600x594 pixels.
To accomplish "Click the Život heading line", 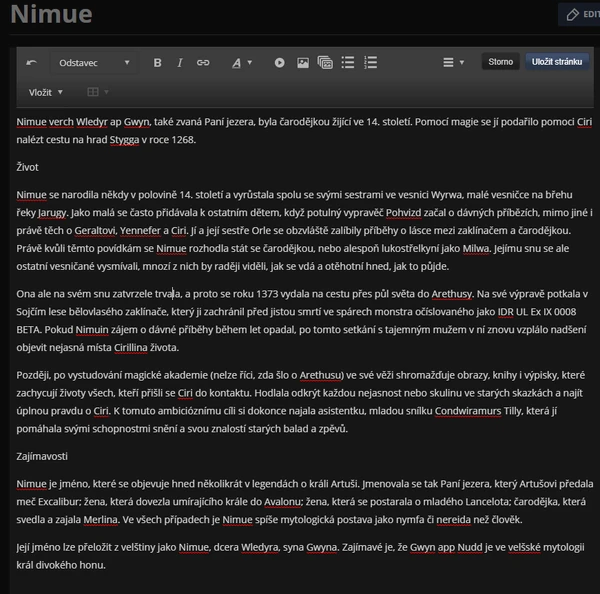I will 28,167.
